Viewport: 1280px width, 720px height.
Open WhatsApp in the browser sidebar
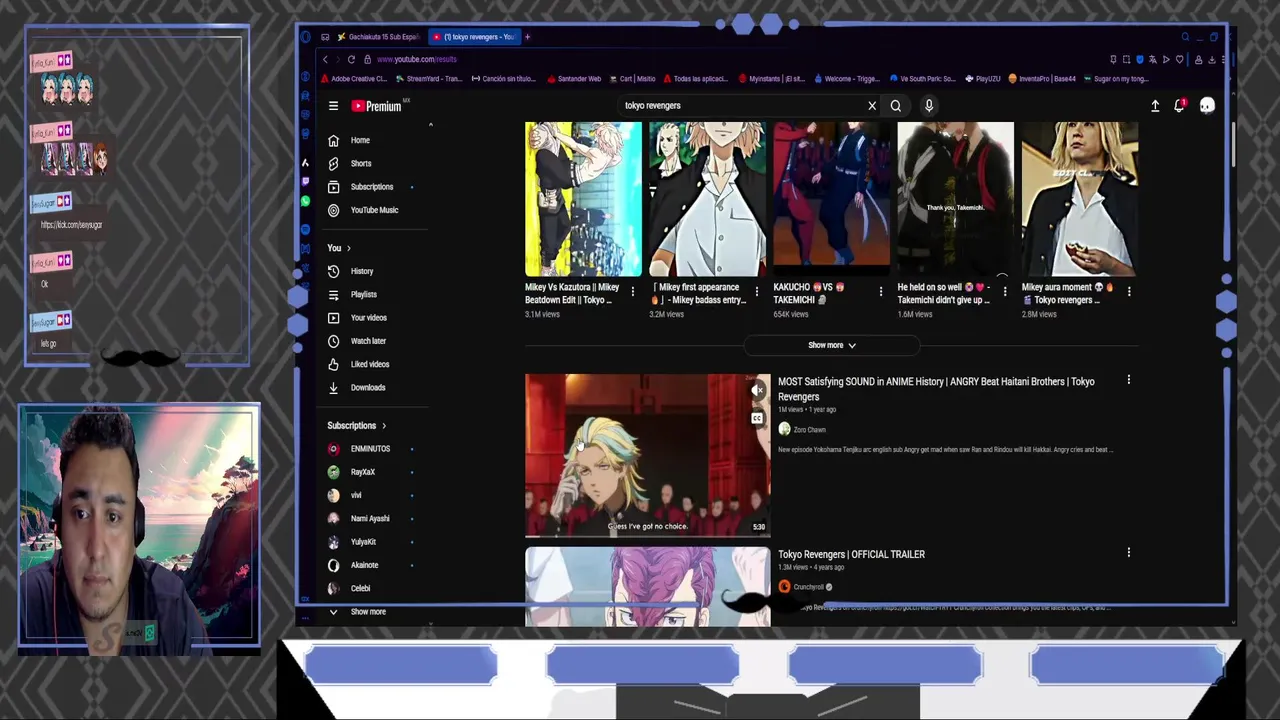(x=306, y=201)
